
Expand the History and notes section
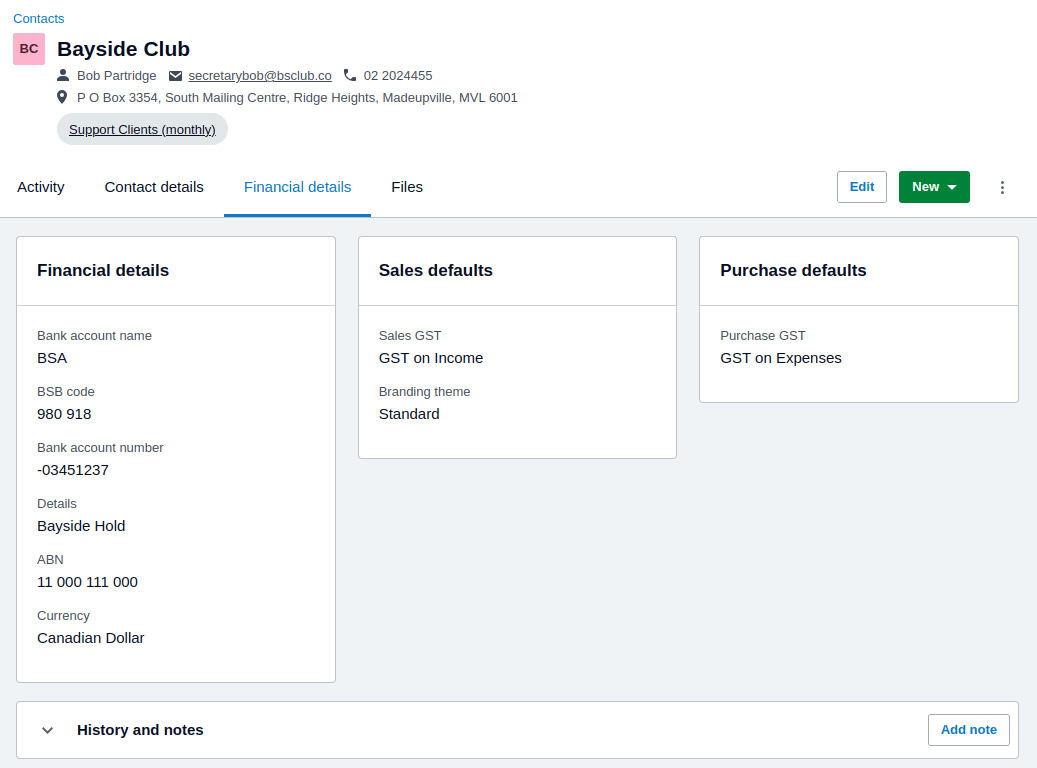coord(48,730)
